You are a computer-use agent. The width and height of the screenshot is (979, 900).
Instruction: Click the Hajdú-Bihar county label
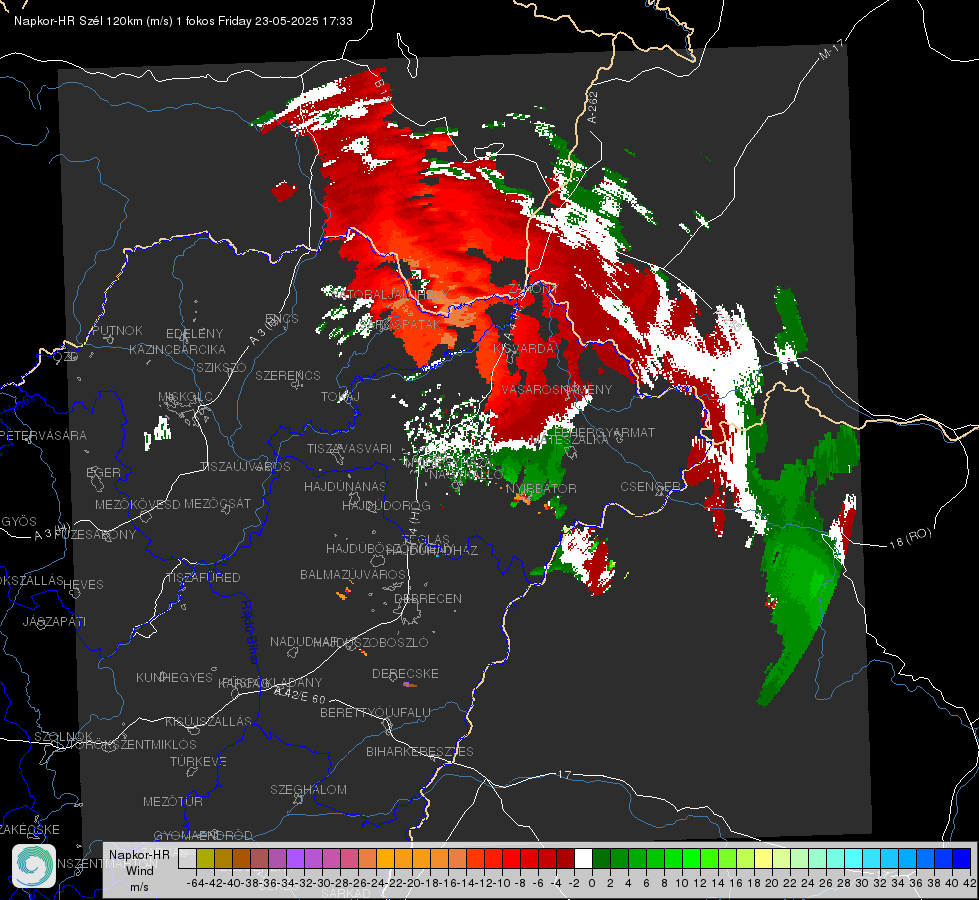(x=249, y=632)
